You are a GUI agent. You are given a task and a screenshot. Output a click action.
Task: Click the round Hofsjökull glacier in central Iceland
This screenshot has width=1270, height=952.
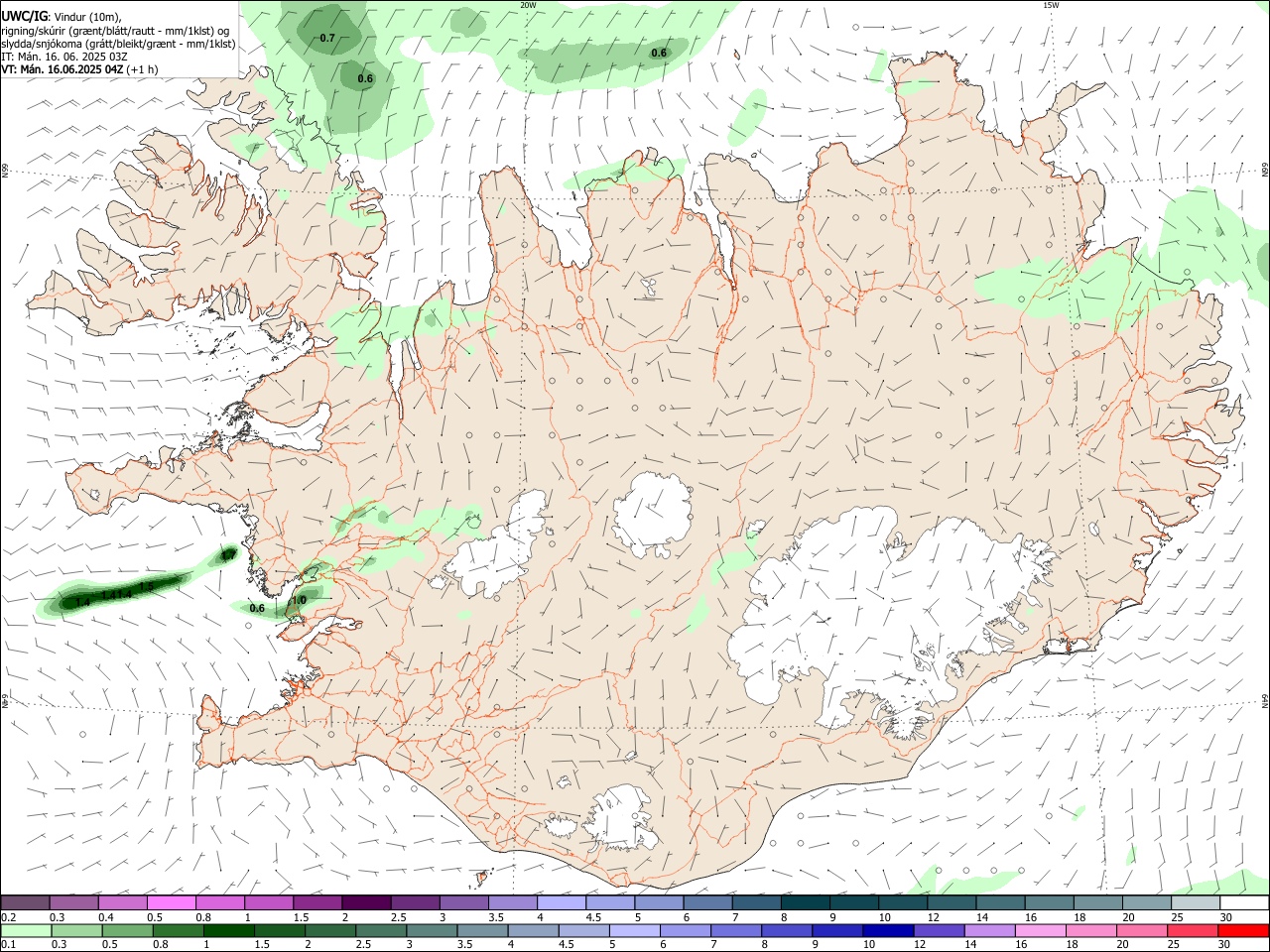[653, 516]
